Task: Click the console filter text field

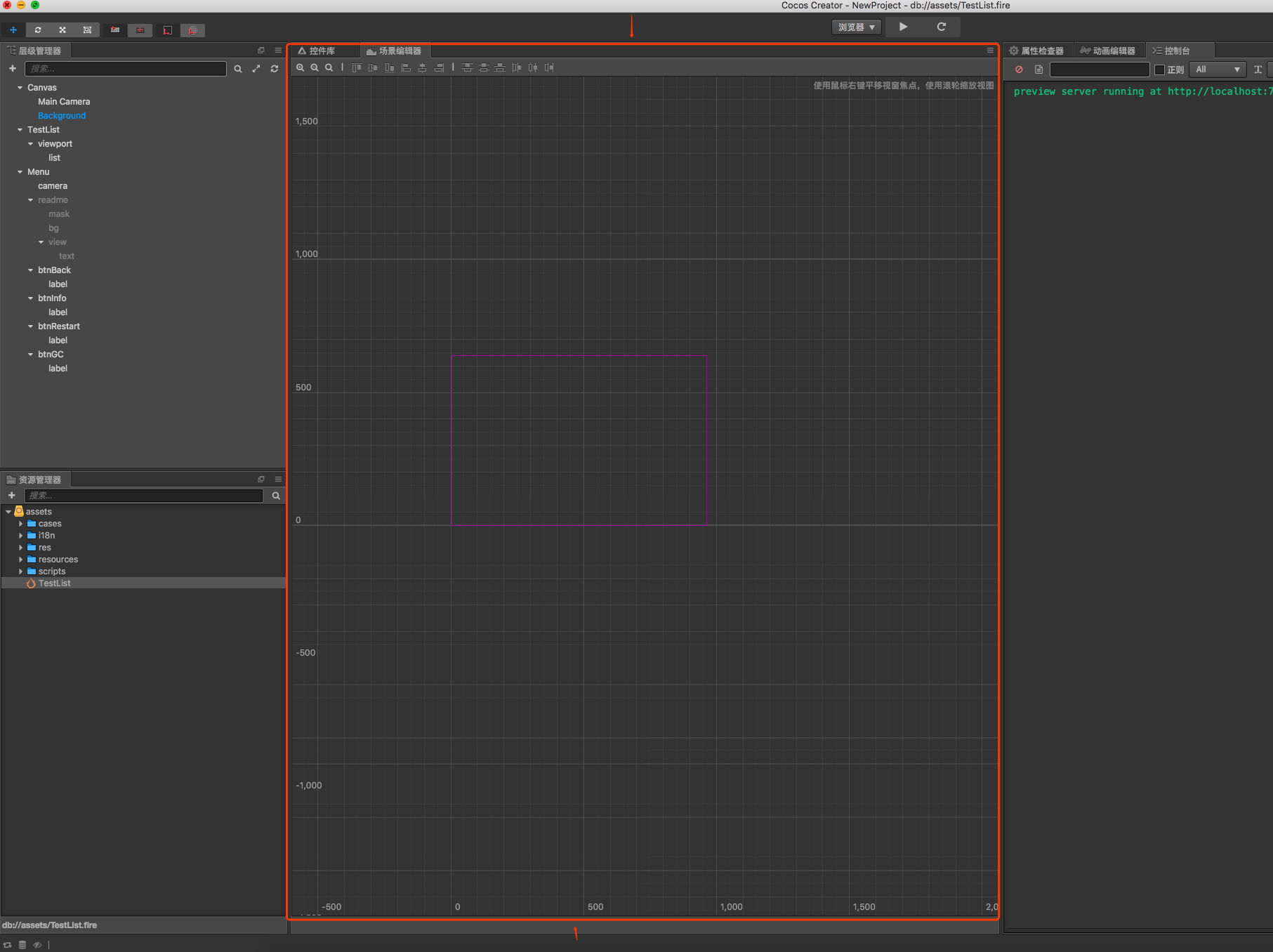Action: pos(1100,70)
